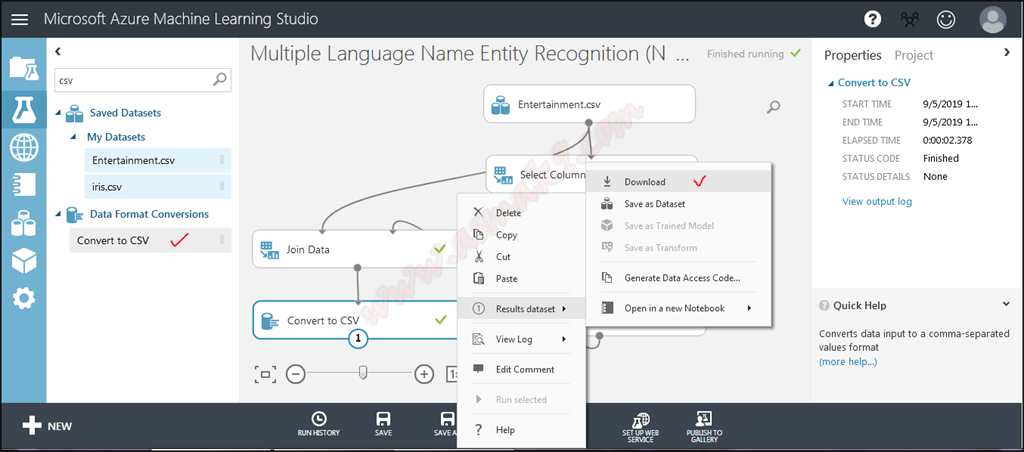This screenshot has width=1024, height=452.
Task: Expand Open in a new Notebook submenu
Action: tap(679, 308)
